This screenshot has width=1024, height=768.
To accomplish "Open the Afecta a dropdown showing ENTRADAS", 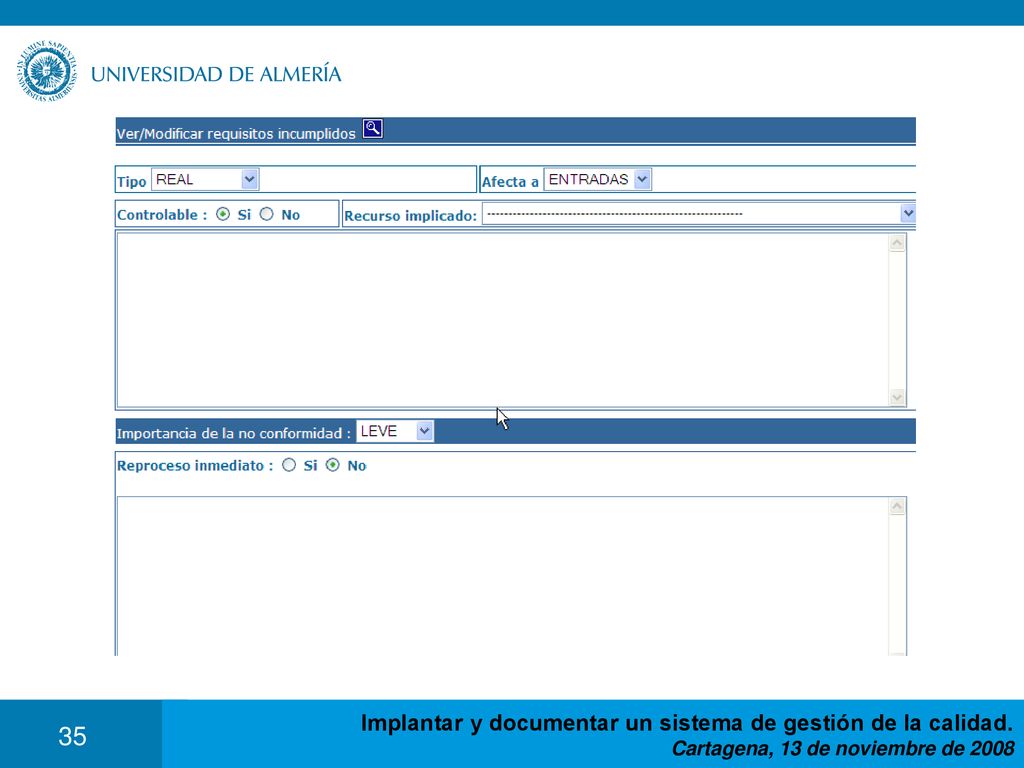I will click(x=598, y=180).
